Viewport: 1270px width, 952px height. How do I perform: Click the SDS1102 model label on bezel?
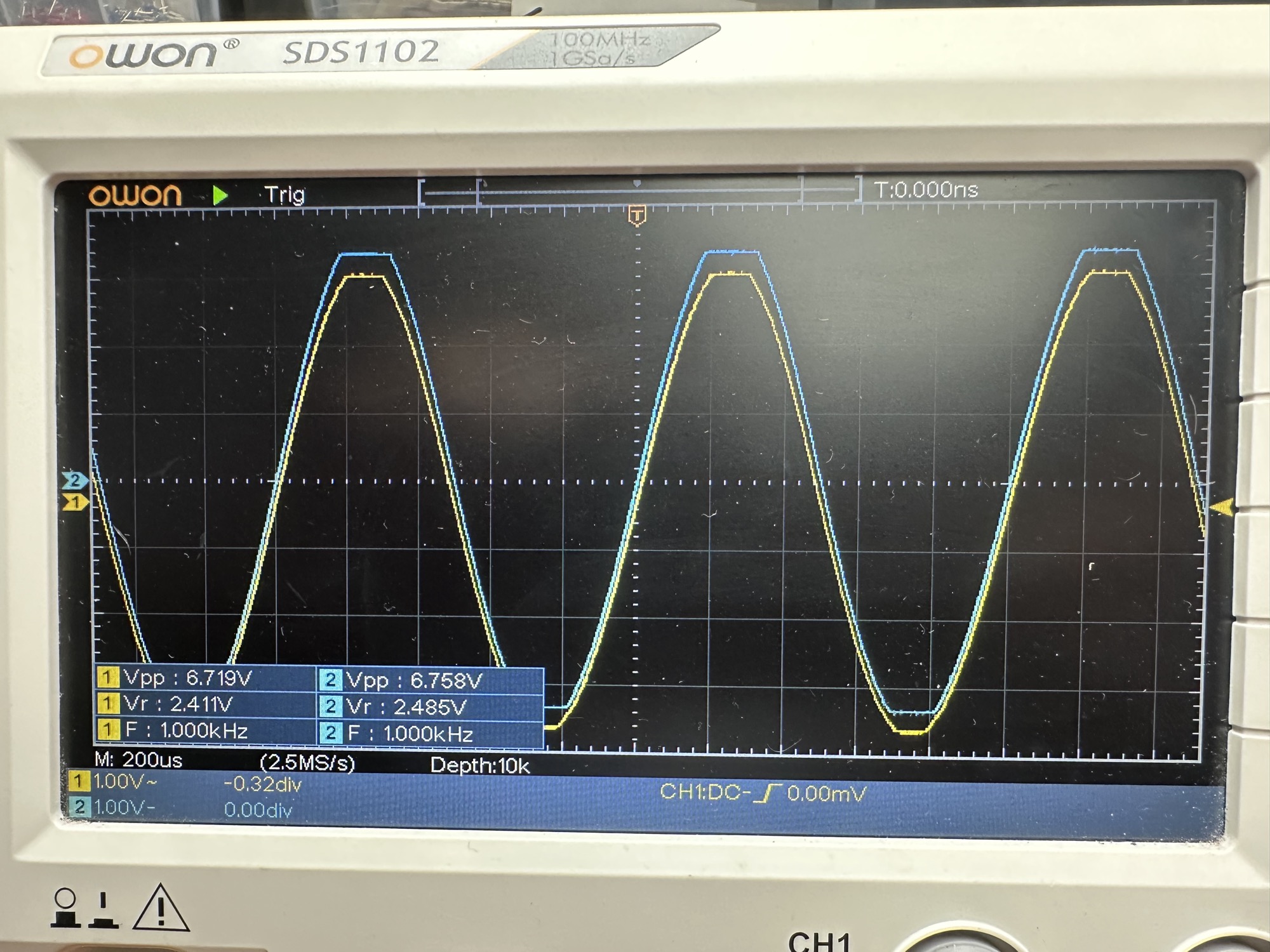(361, 52)
